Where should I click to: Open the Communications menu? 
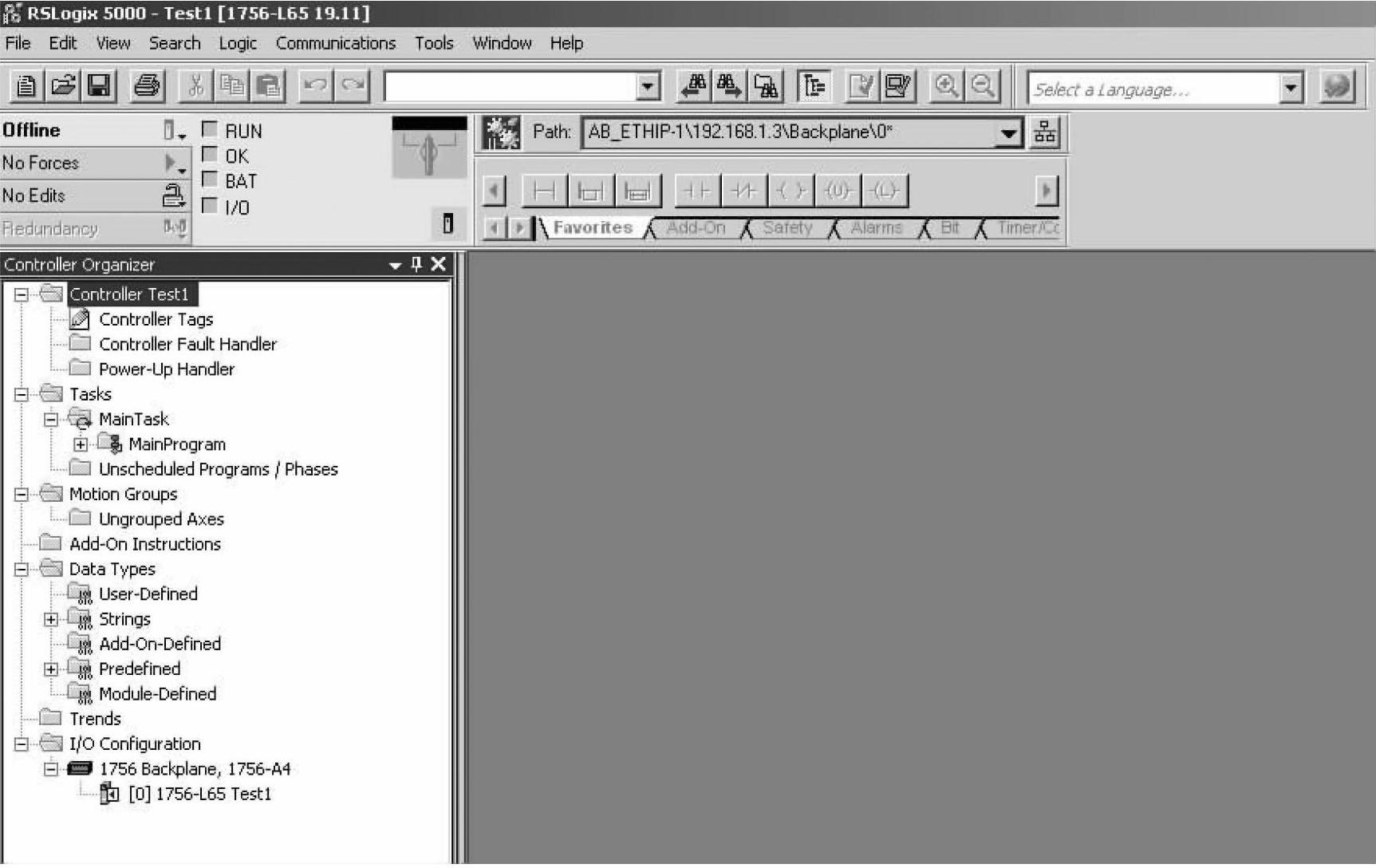[336, 43]
